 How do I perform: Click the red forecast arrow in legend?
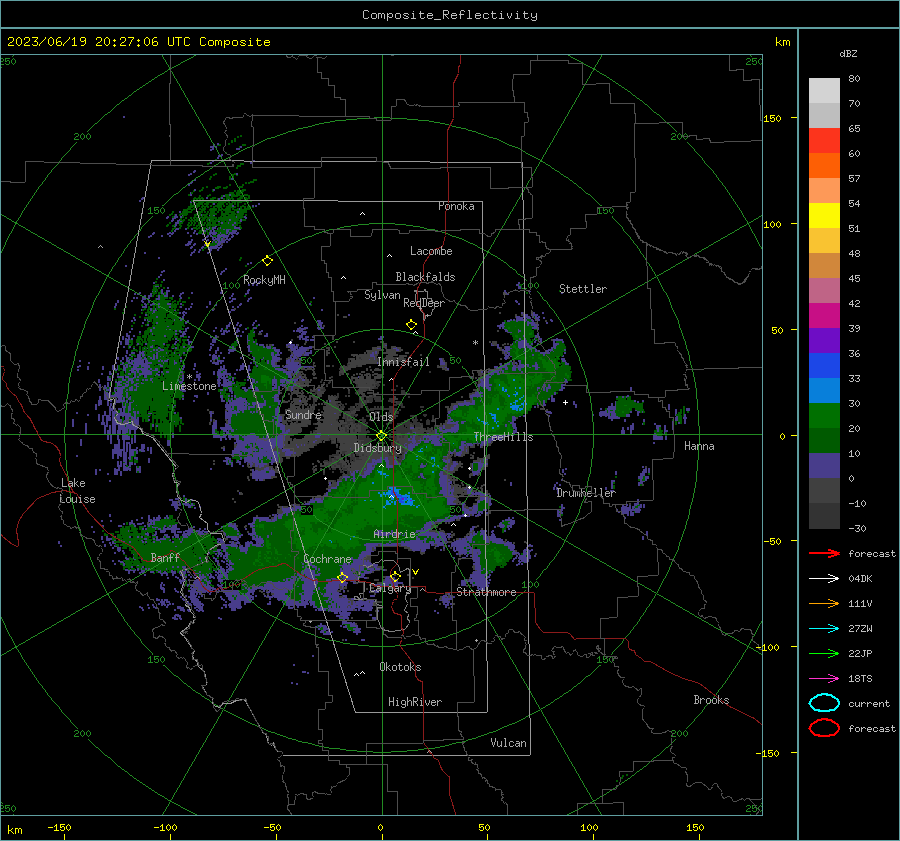coord(824,553)
